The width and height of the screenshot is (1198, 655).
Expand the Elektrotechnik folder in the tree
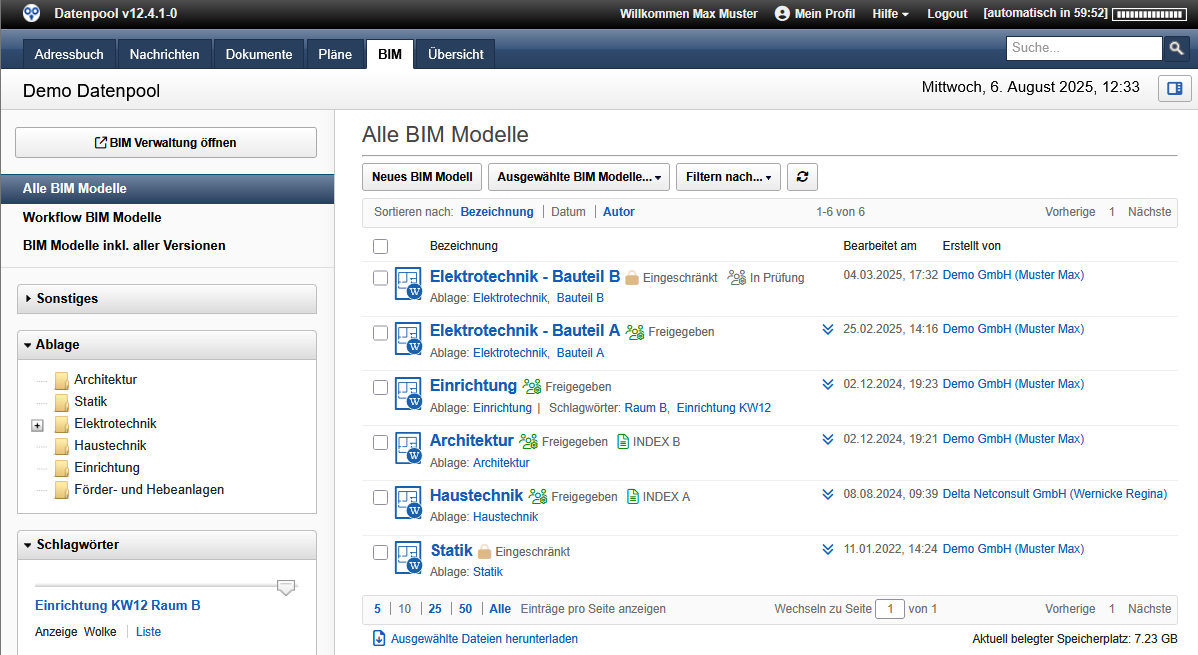[x=37, y=425]
